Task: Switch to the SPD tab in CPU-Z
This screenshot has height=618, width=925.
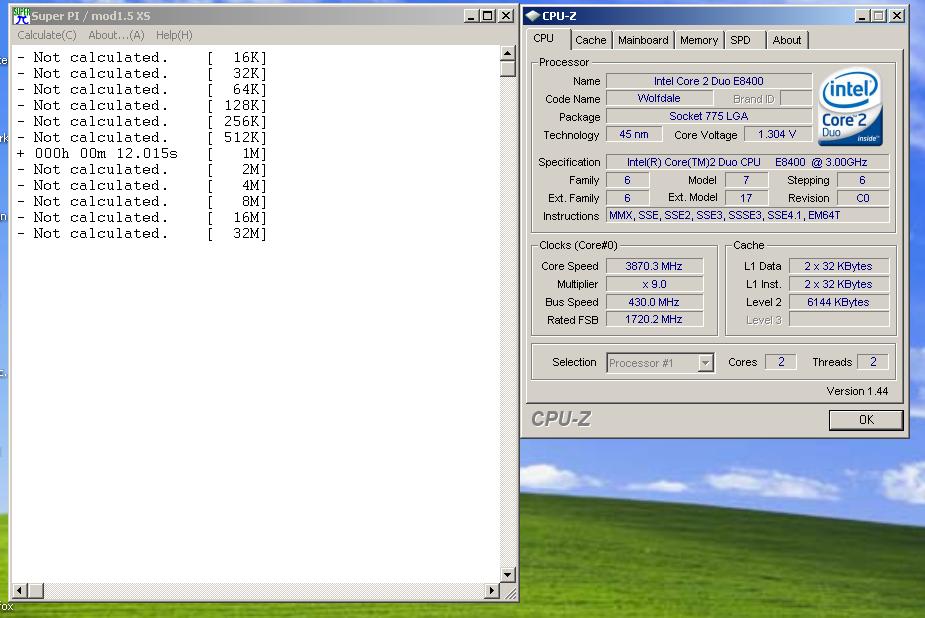Action: pyautogui.click(x=740, y=40)
